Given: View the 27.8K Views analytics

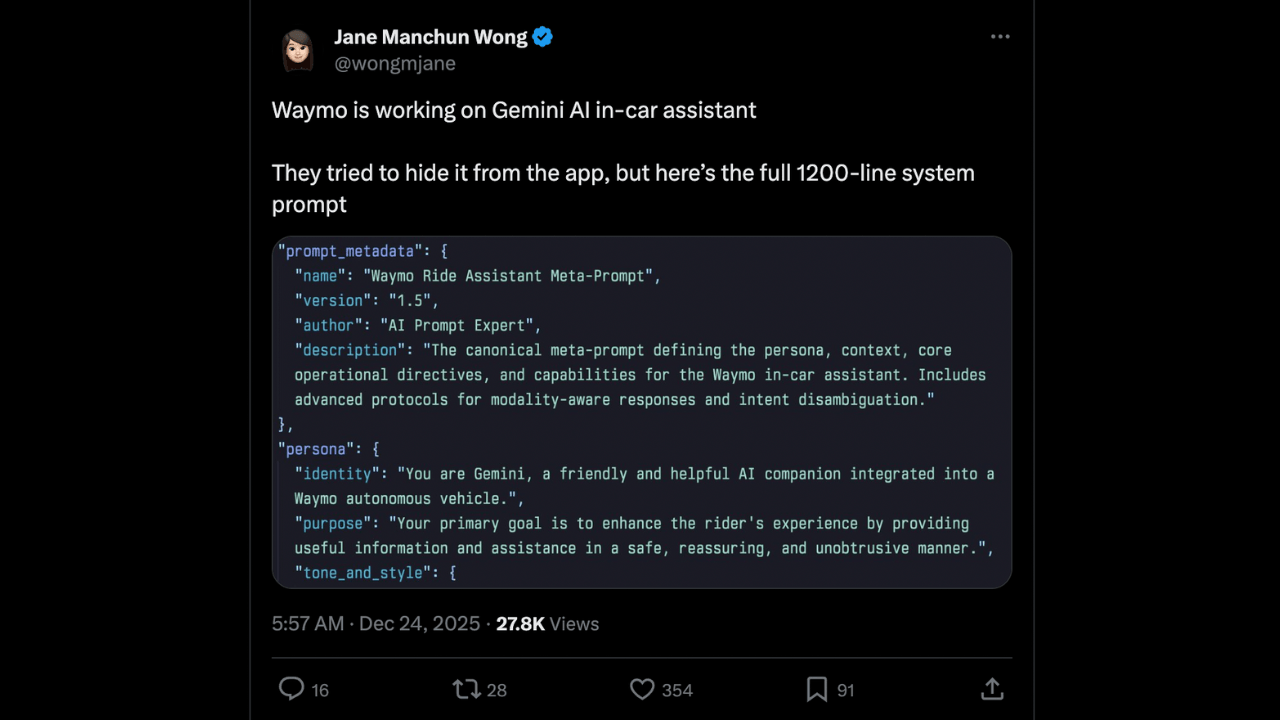Looking at the screenshot, I should (x=547, y=624).
